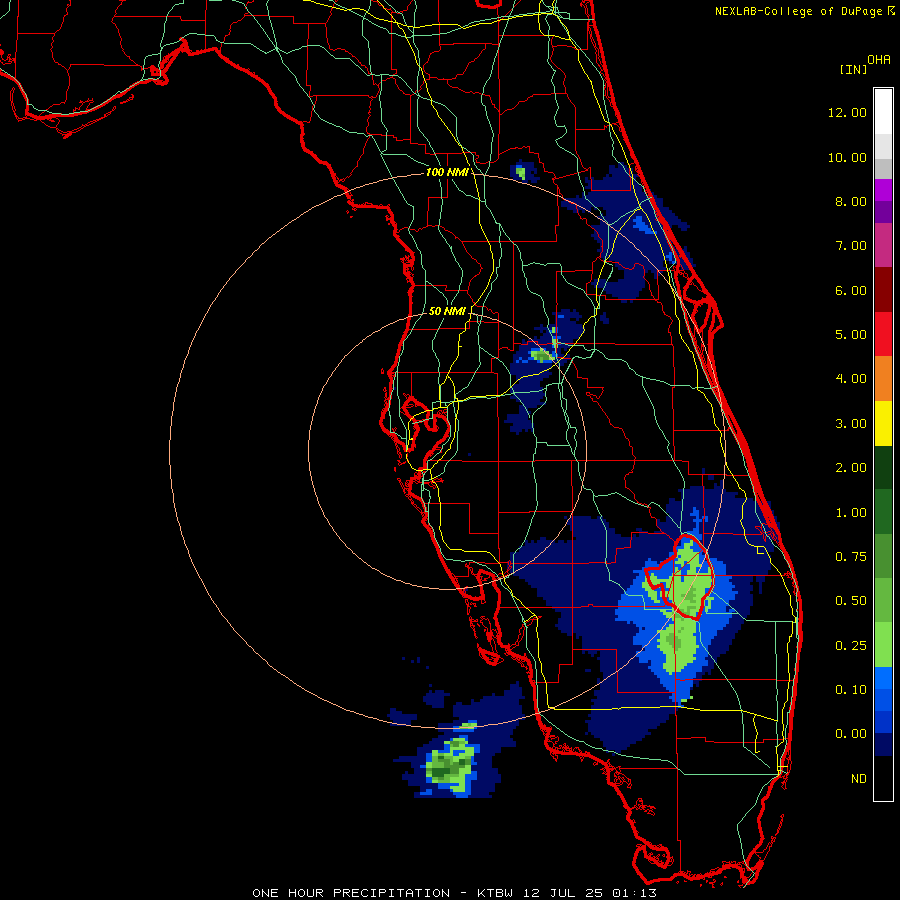Click the [IN] units label
The height and width of the screenshot is (900, 900).
point(853,69)
